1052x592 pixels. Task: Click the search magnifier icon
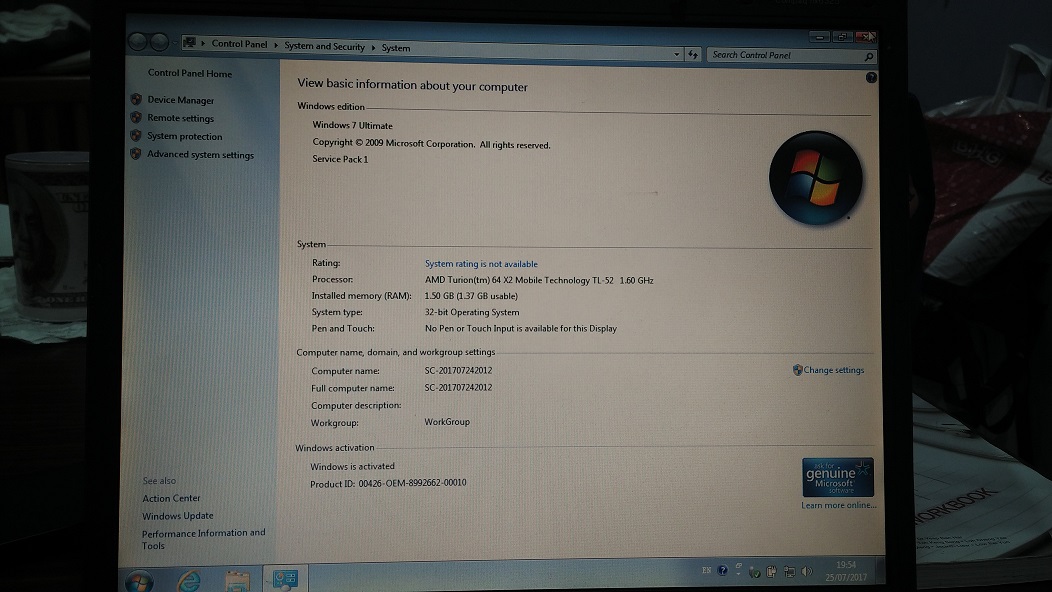click(869, 57)
